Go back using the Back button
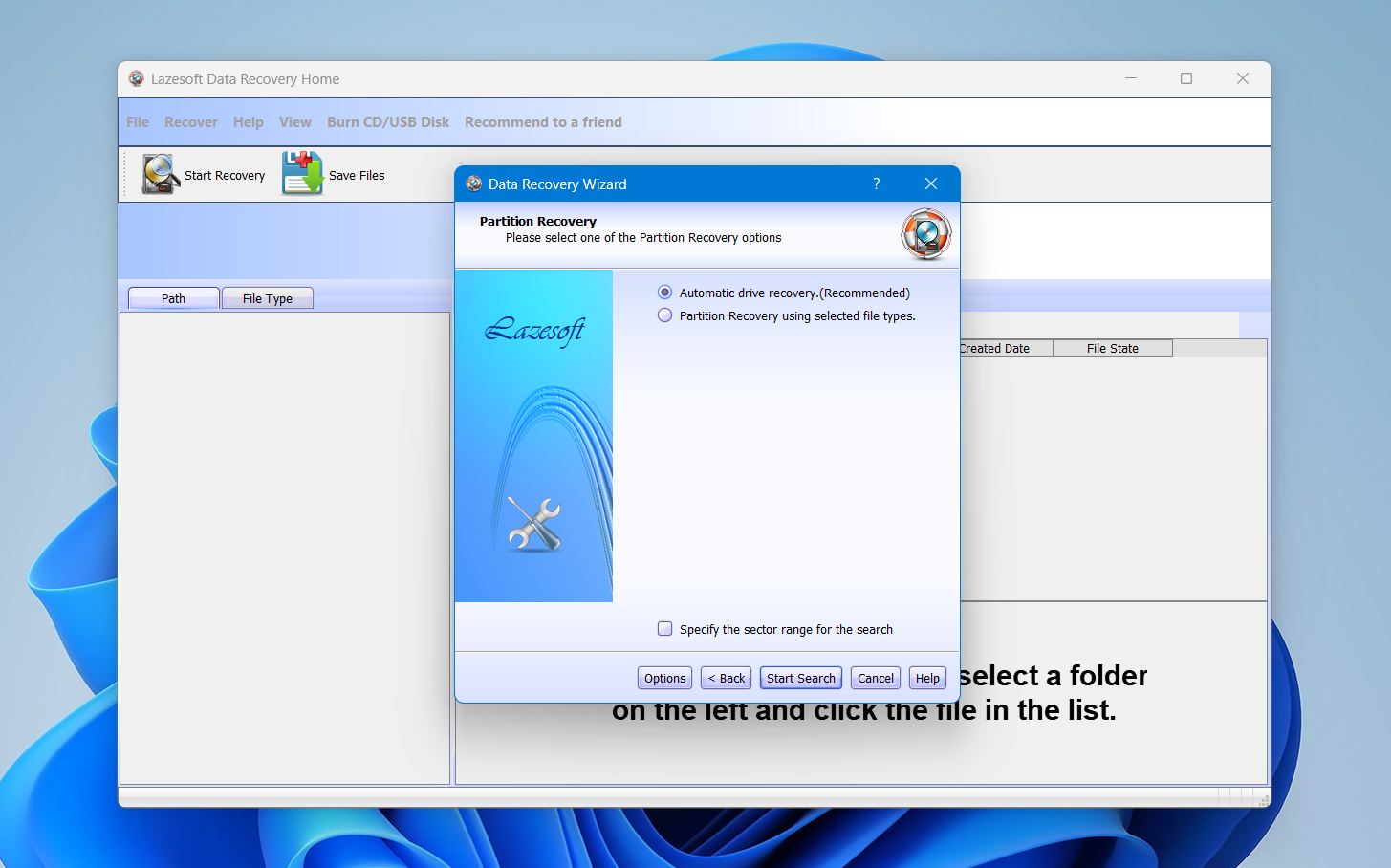The width and height of the screenshot is (1391, 868). coord(725,677)
